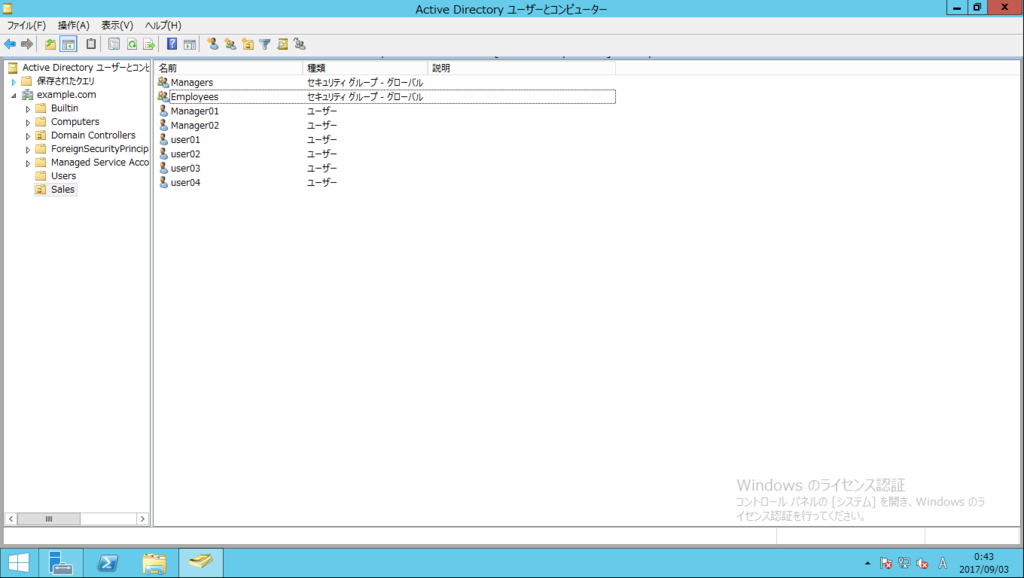Click the add-to-group toolbar icon
The width and height of the screenshot is (1024, 578).
[x=300, y=44]
